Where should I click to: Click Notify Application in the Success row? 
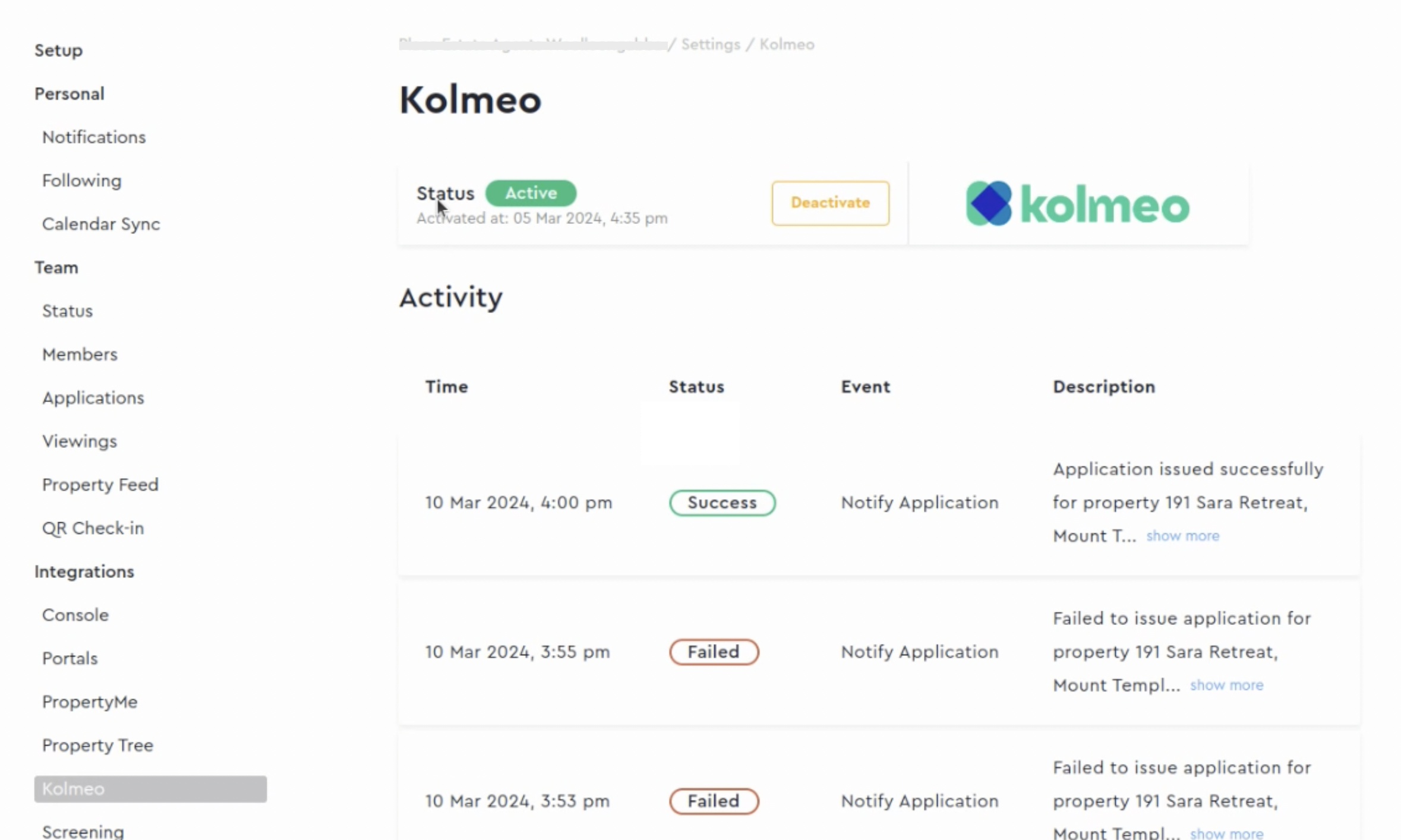tap(920, 503)
